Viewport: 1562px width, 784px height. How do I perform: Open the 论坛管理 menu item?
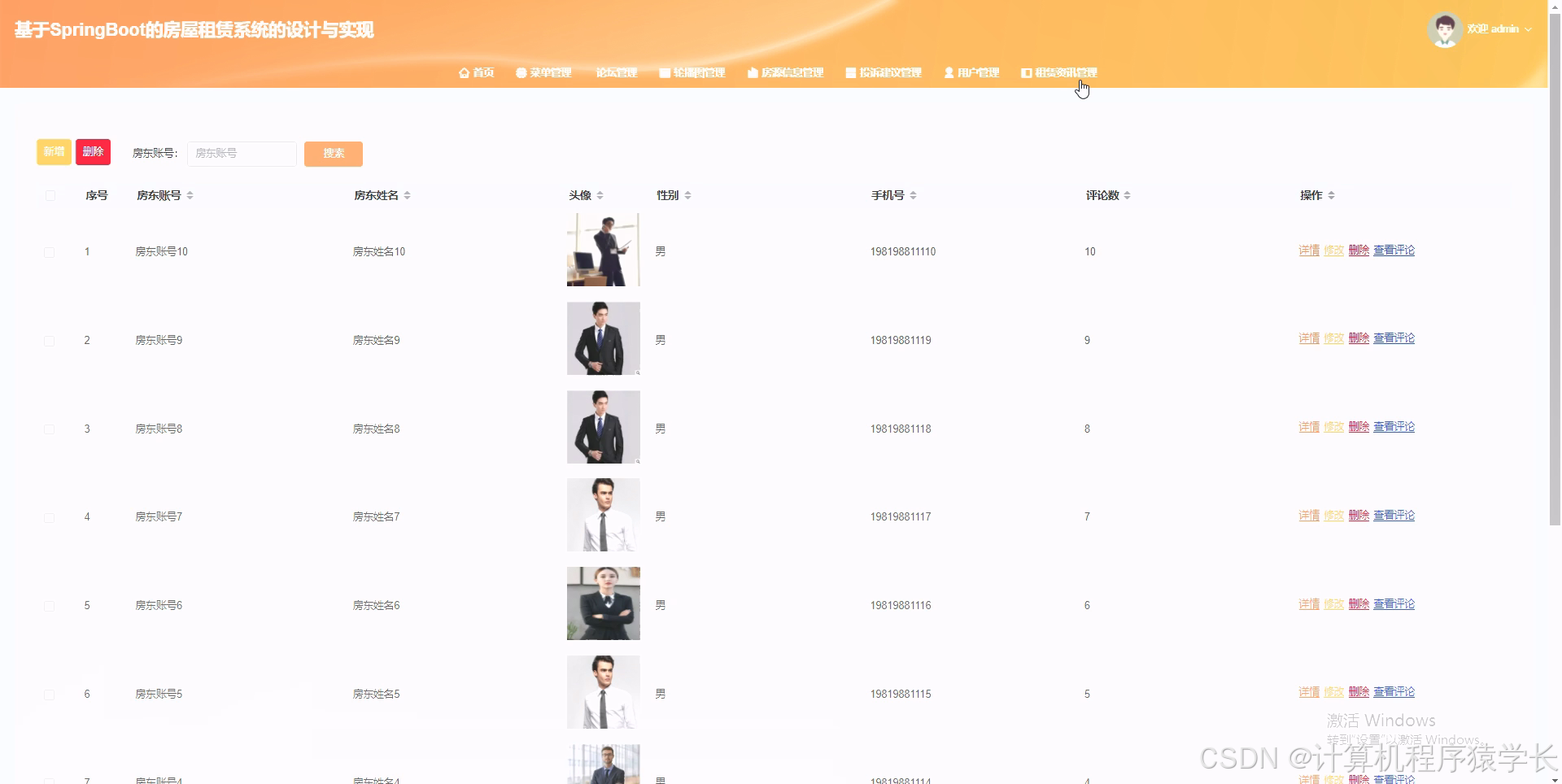[x=617, y=72]
